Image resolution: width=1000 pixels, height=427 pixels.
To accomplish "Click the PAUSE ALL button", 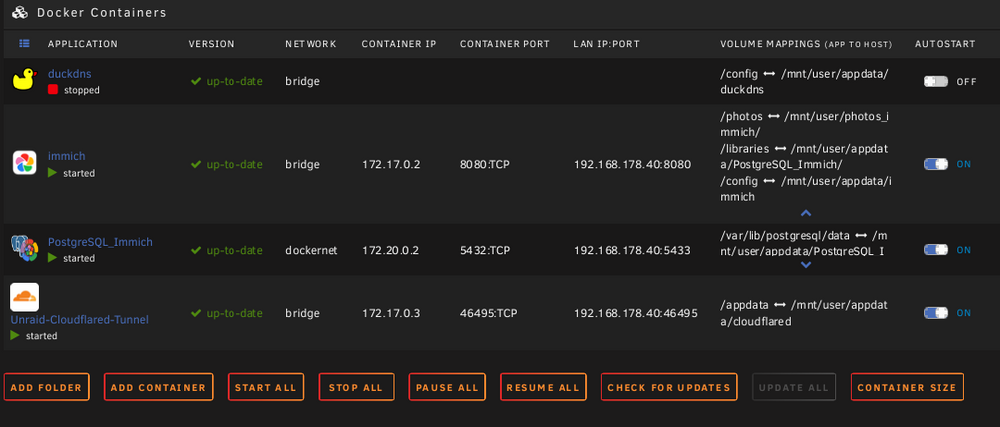I will pos(447,387).
